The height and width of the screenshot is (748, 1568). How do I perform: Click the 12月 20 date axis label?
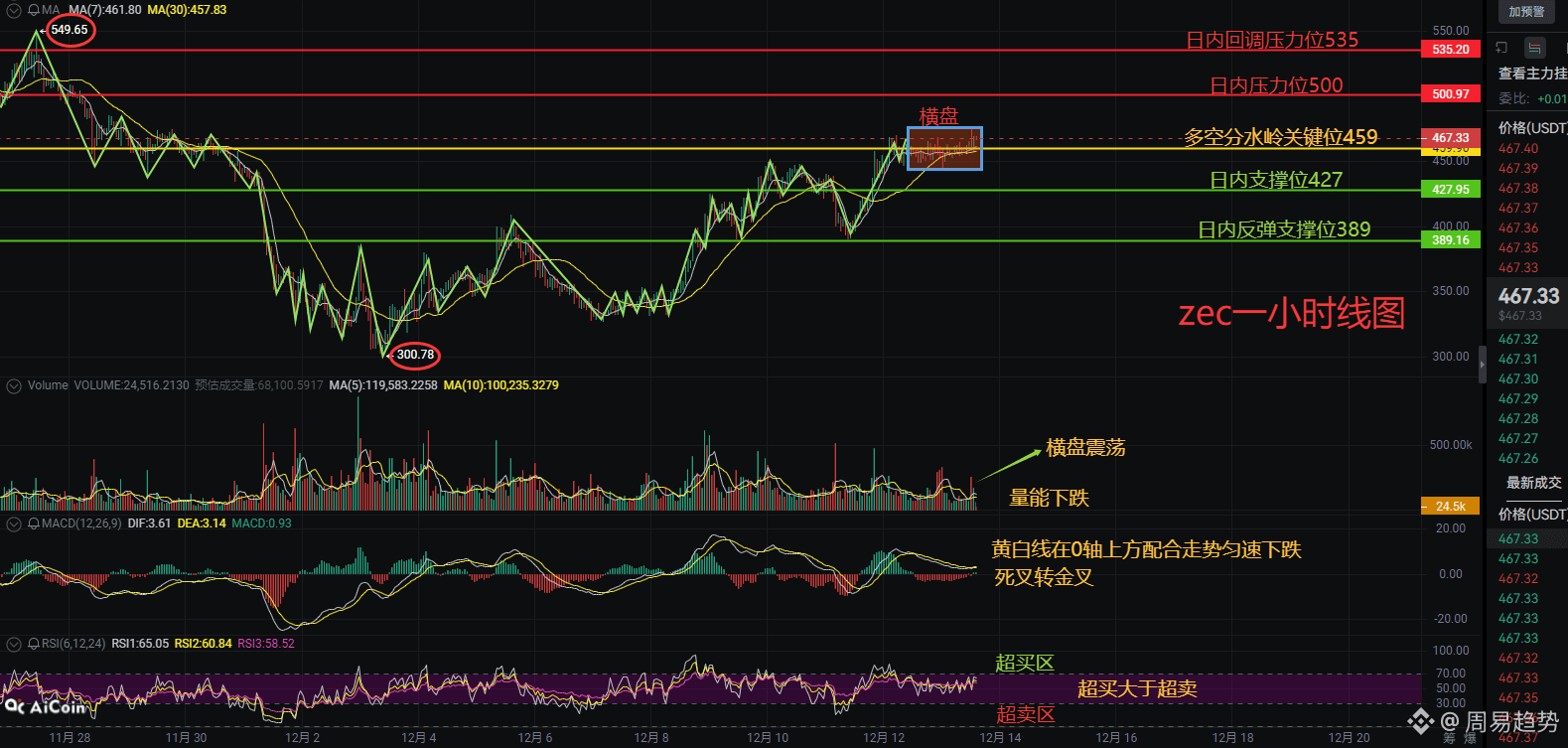click(1350, 737)
